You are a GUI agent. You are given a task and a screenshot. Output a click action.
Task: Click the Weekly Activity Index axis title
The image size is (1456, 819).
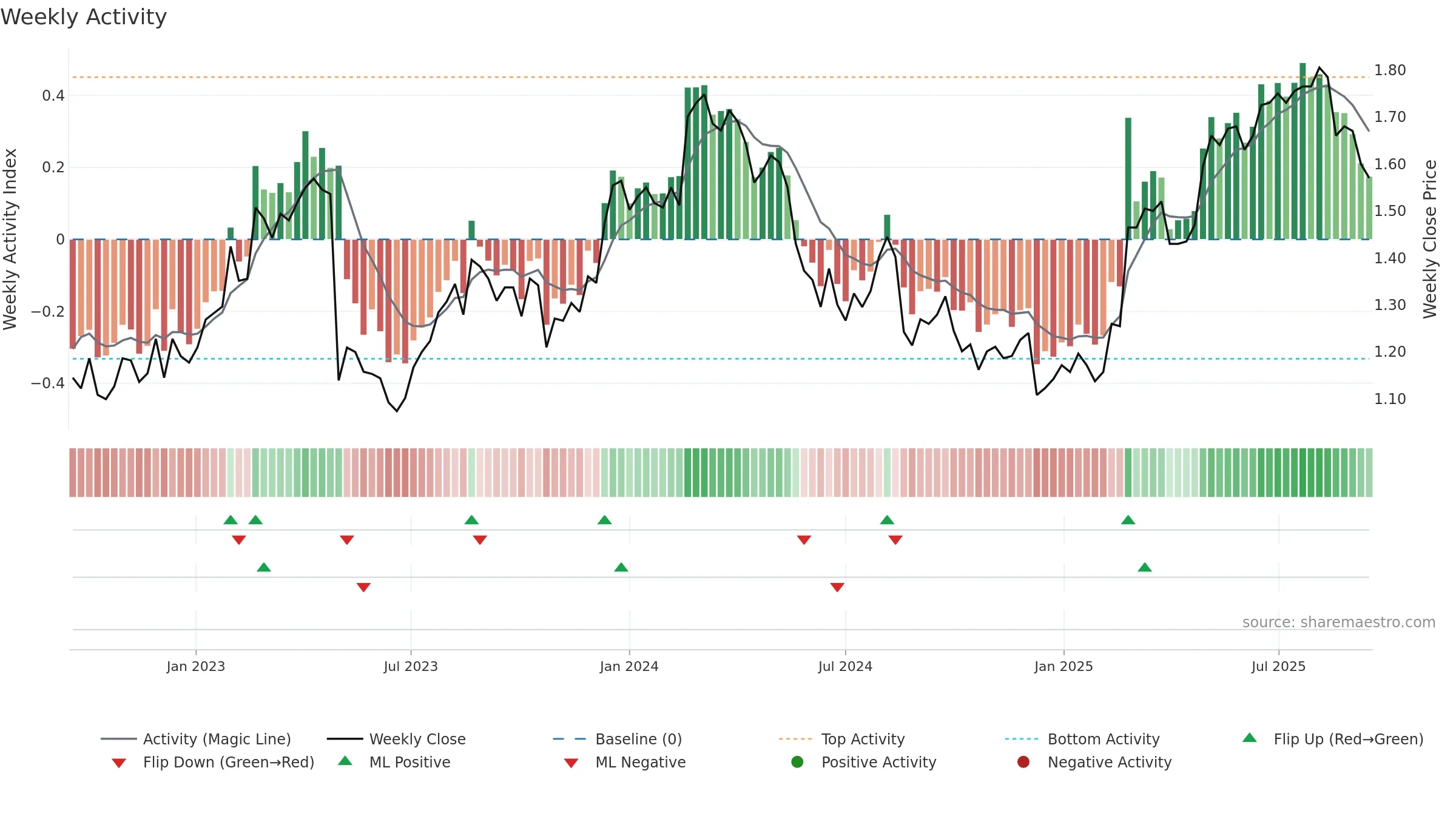tap(10, 239)
